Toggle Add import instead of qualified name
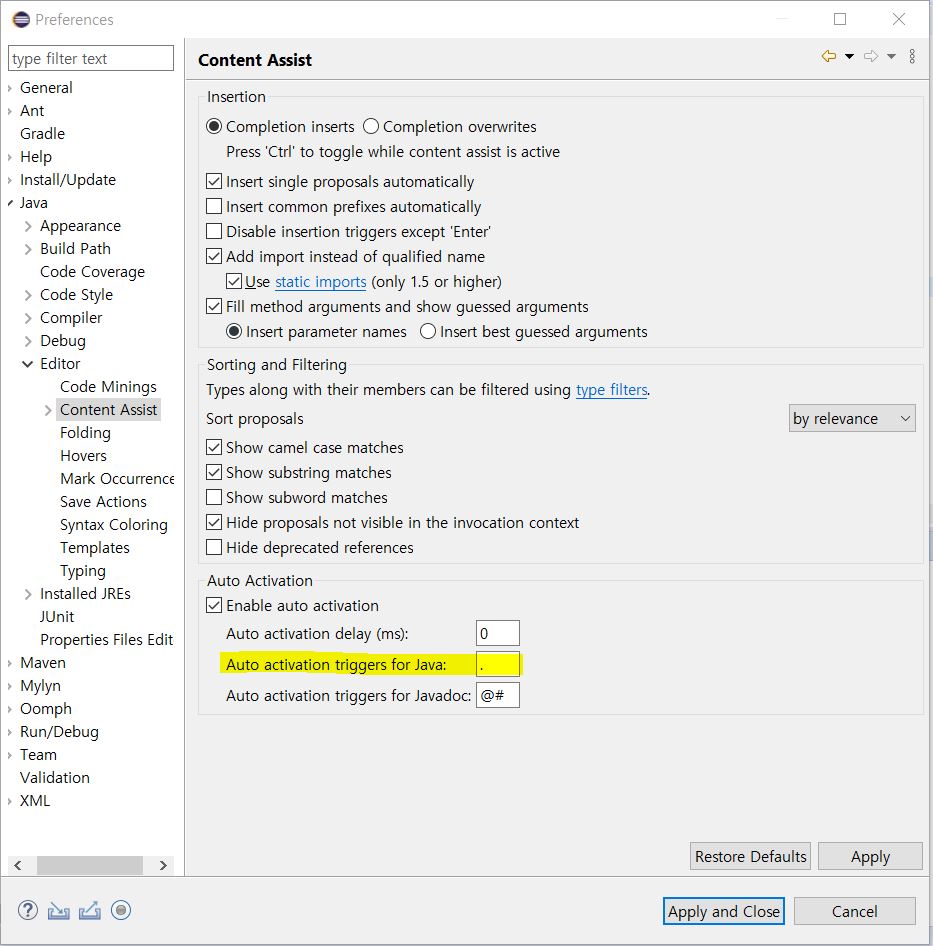The height and width of the screenshot is (946, 933). [214, 256]
